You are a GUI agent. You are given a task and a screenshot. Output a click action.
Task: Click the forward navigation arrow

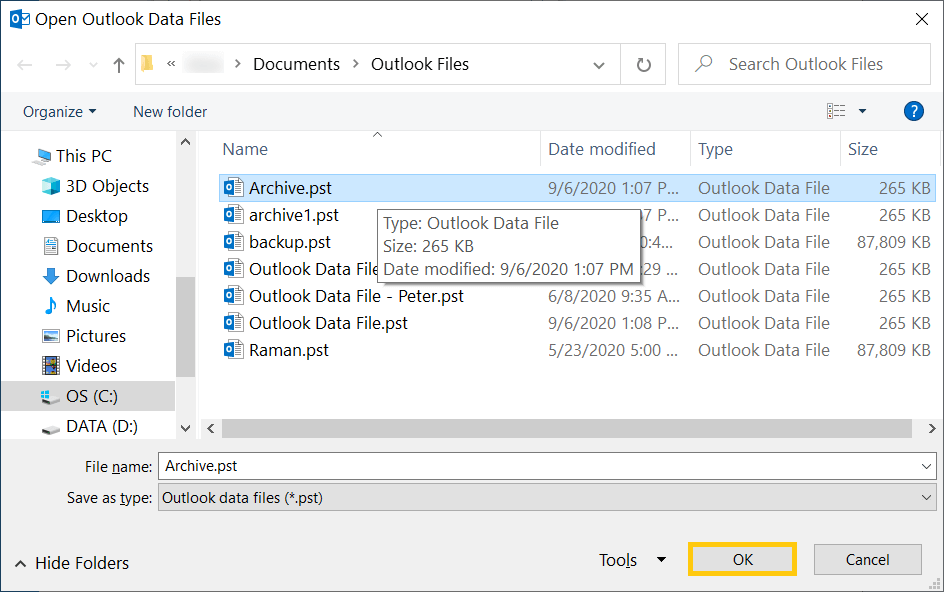pyautogui.click(x=63, y=64)
